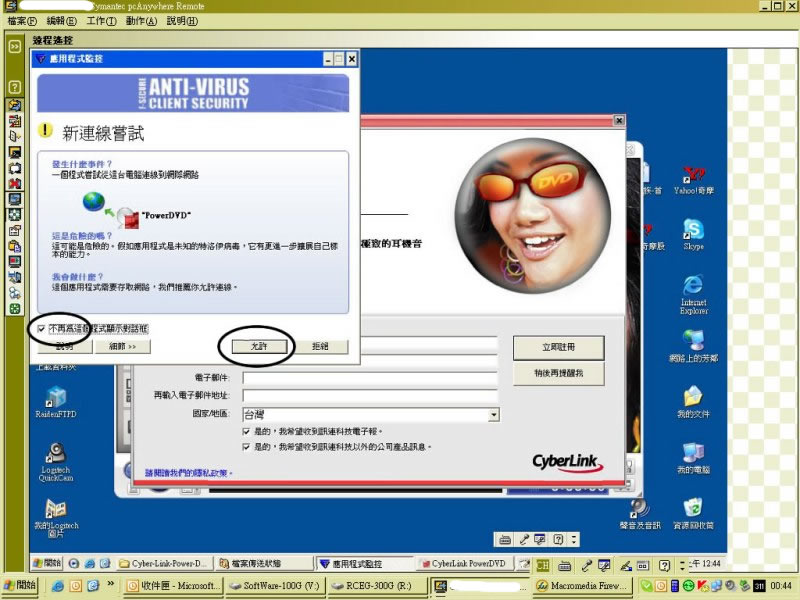Open the RaidenFTPD desktop icon
The height and width of the screenshot is (600, 800).
pyautogui.click(x=56, y=403)
